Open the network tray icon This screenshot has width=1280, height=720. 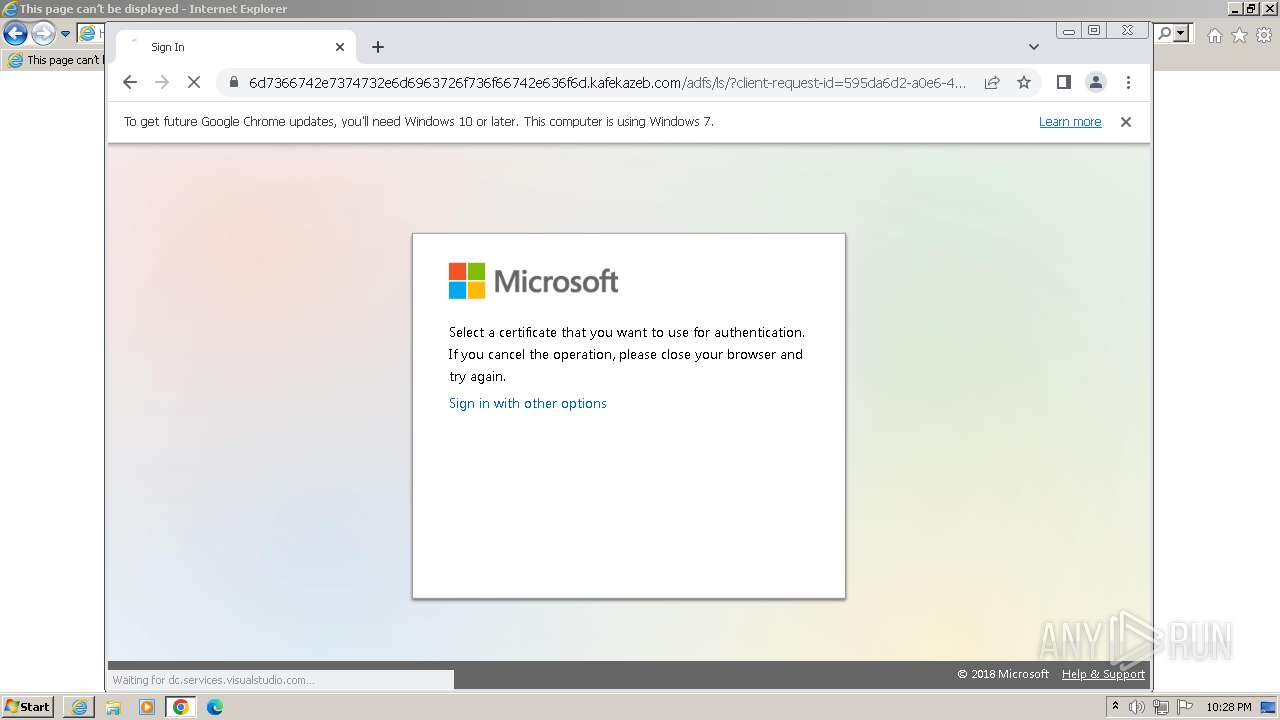pyautogui.click(x=1161, y=707)
